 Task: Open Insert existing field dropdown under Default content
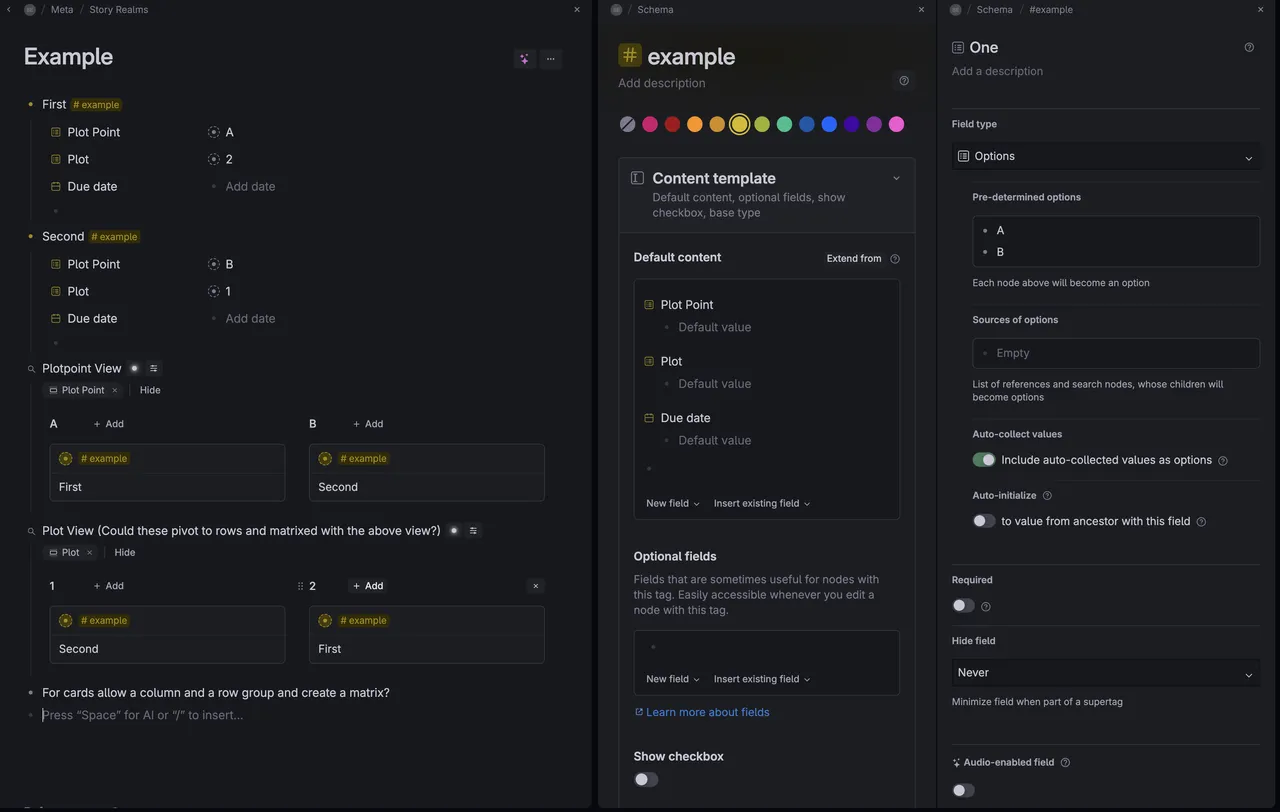point(762,503)
